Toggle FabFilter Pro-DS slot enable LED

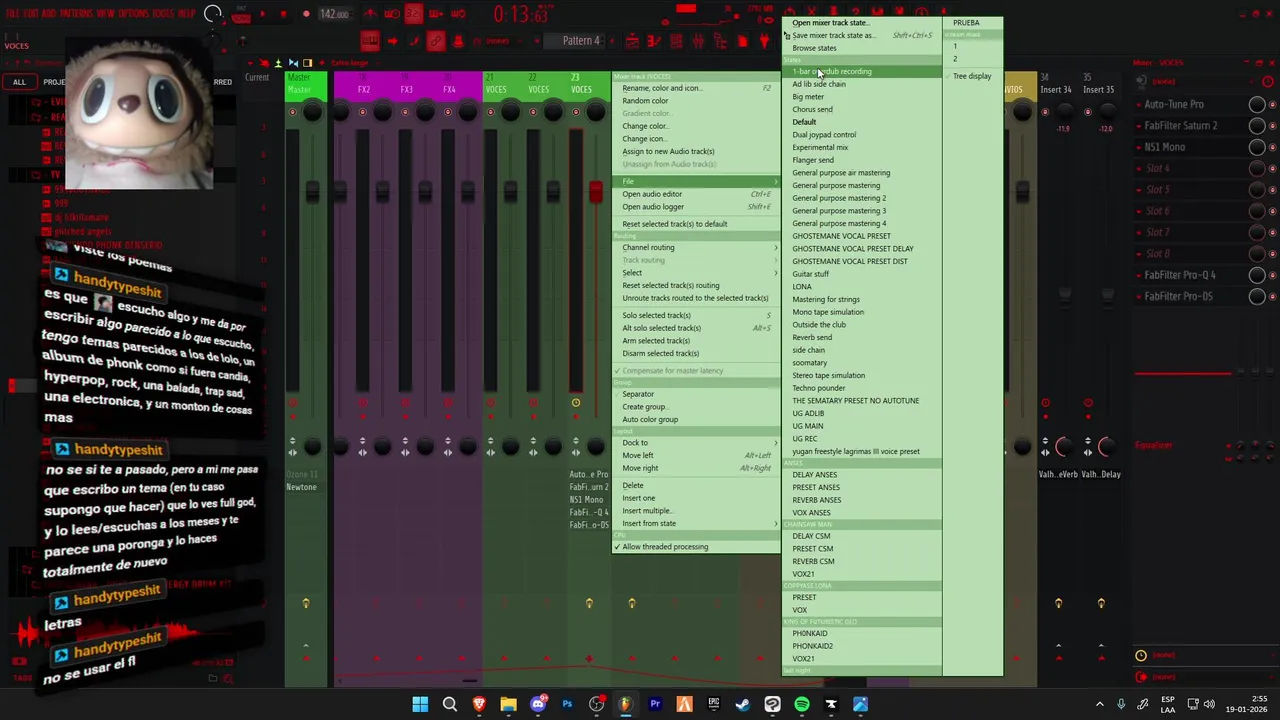tap(1270, 296)
